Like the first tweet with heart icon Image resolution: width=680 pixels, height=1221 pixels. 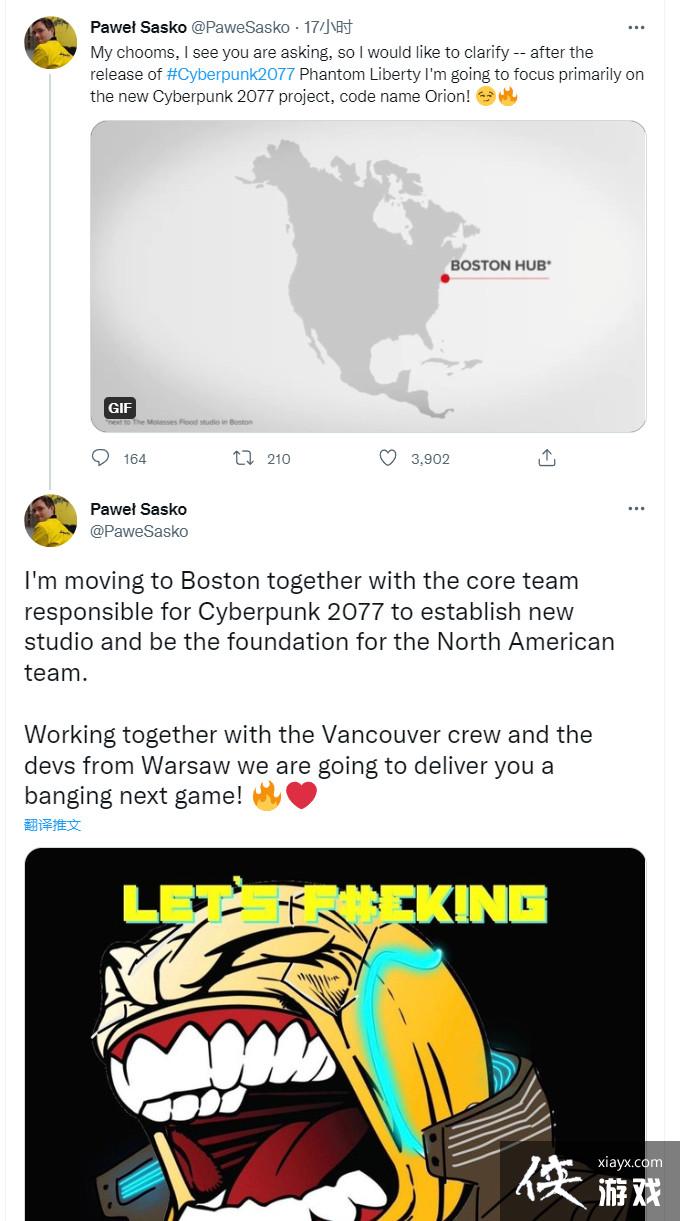click(x=388, y=458)
